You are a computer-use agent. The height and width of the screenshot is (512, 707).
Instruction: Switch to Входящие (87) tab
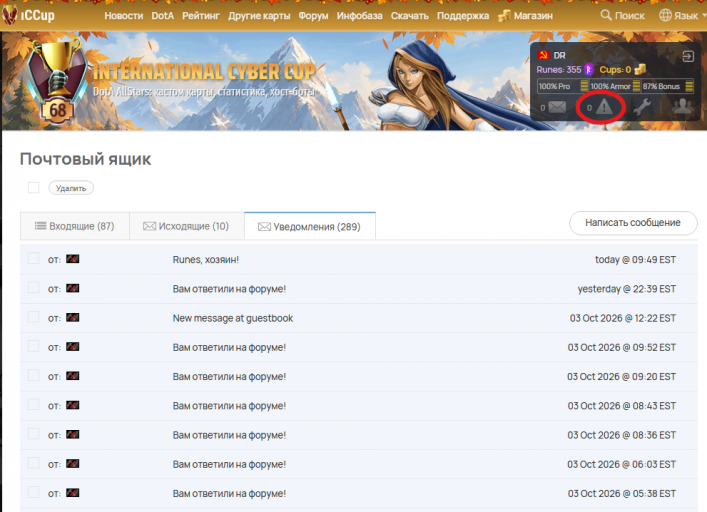(75, 226)
